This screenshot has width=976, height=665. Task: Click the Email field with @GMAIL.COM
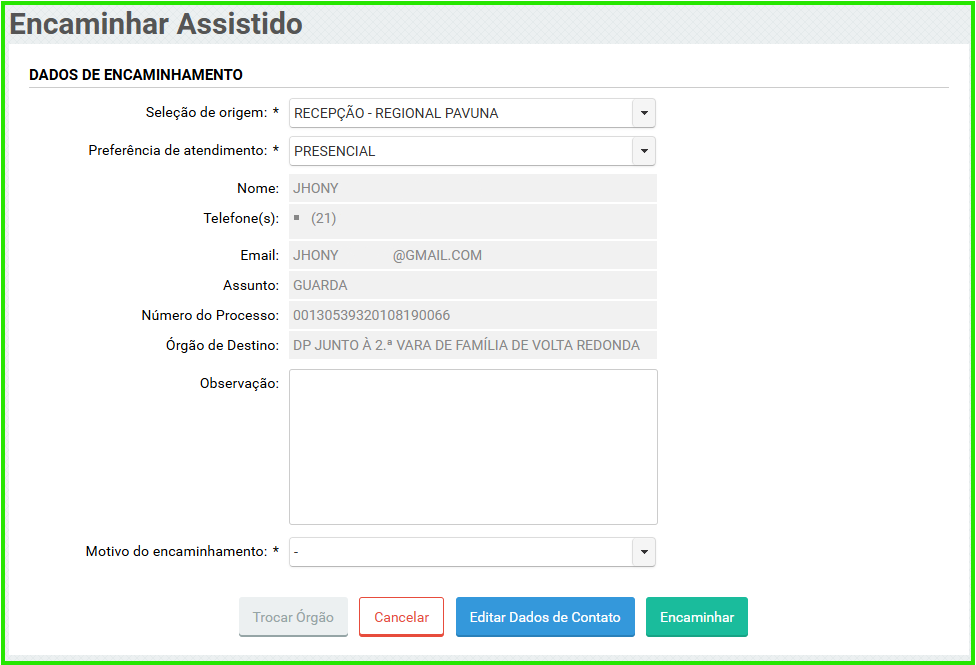point(472,255)
